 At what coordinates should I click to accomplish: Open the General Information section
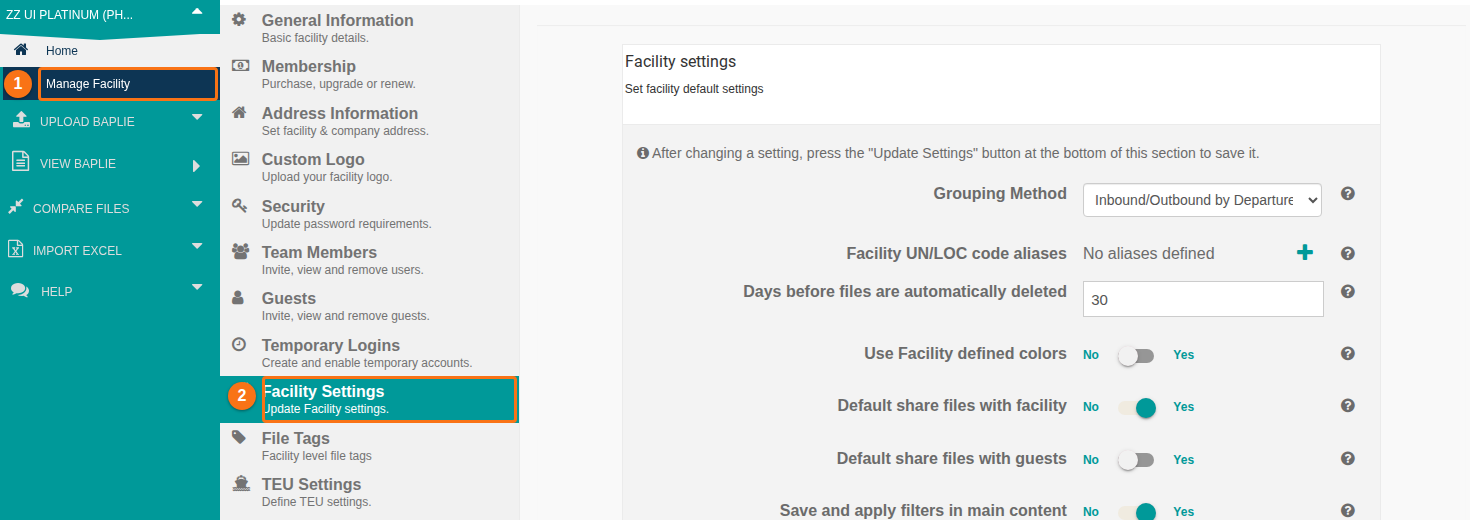(370, 27)
